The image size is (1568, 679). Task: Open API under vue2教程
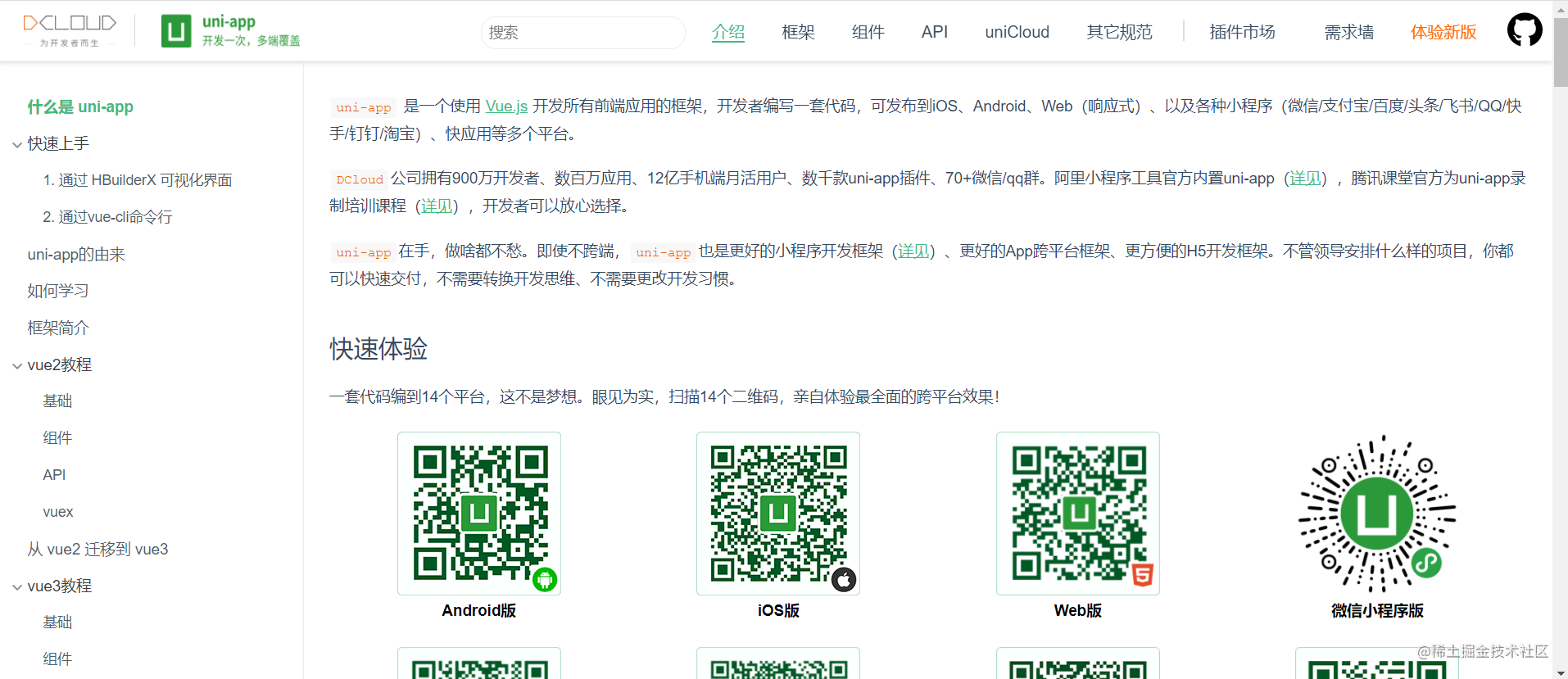click(x=54, y=475)
